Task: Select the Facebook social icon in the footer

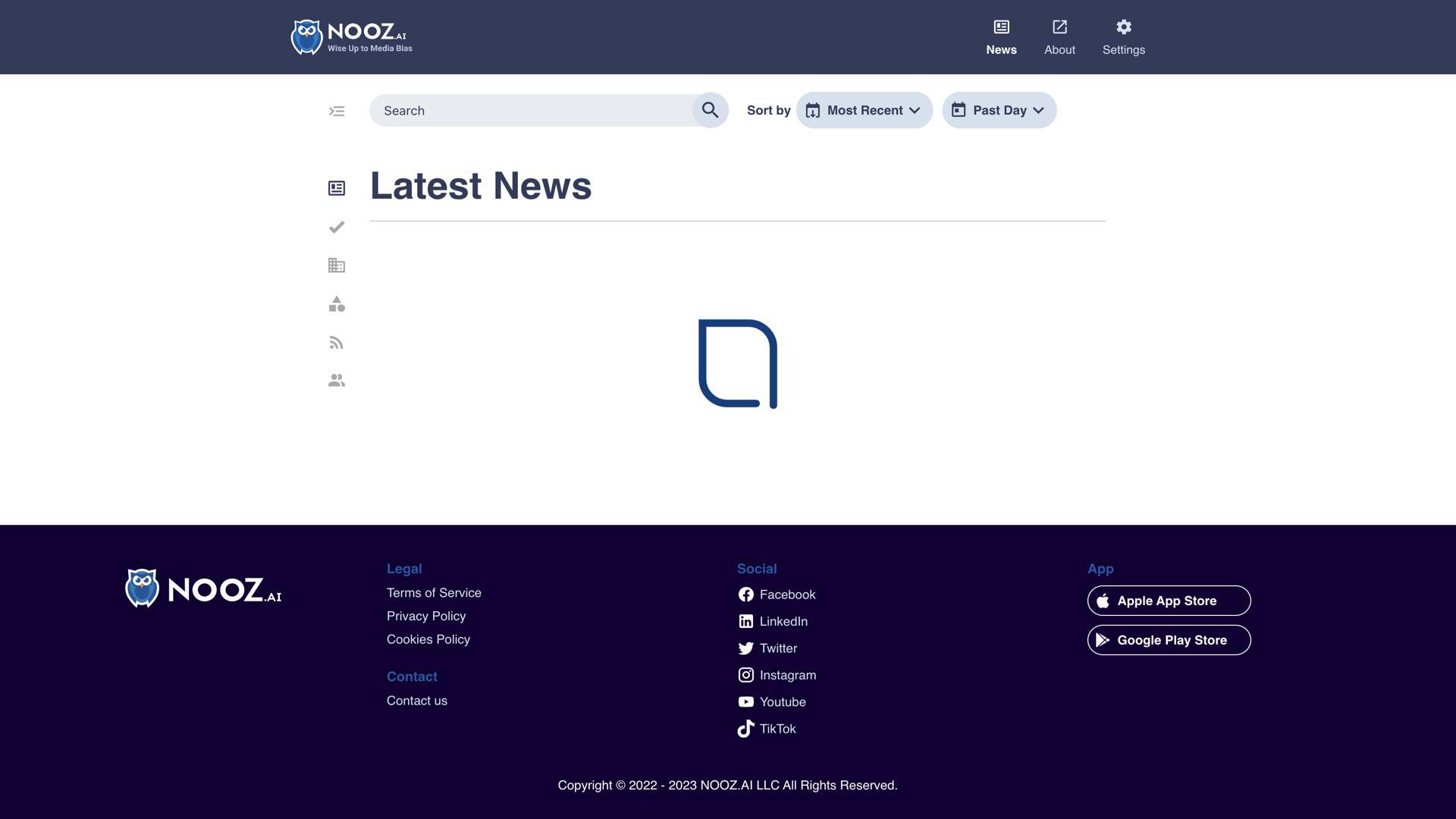Action: click(746, 595)
